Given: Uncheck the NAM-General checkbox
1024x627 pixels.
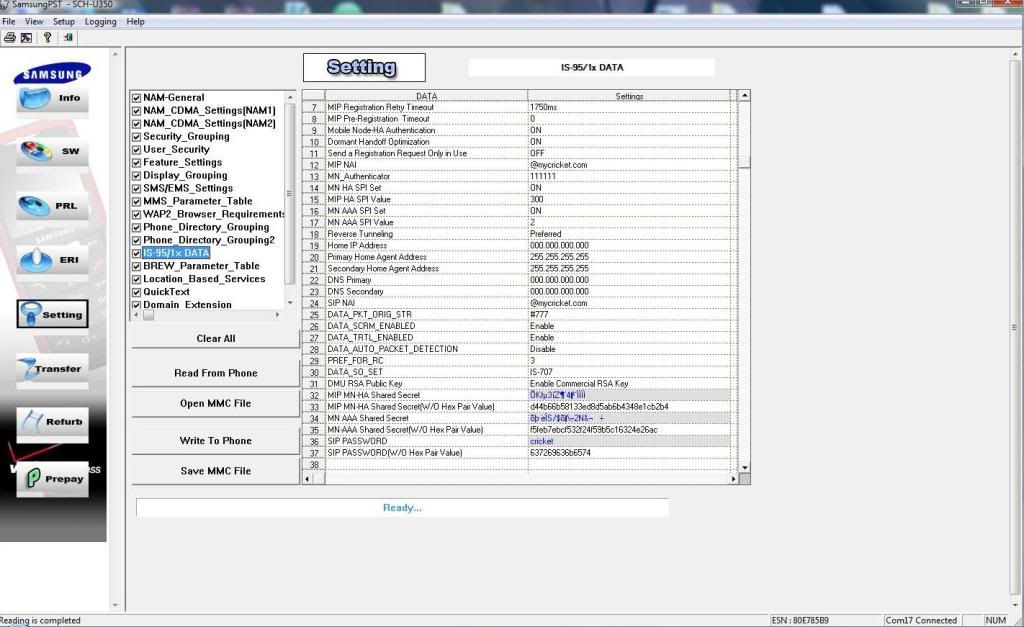Looking at the screenshot, I should (136, 98).
